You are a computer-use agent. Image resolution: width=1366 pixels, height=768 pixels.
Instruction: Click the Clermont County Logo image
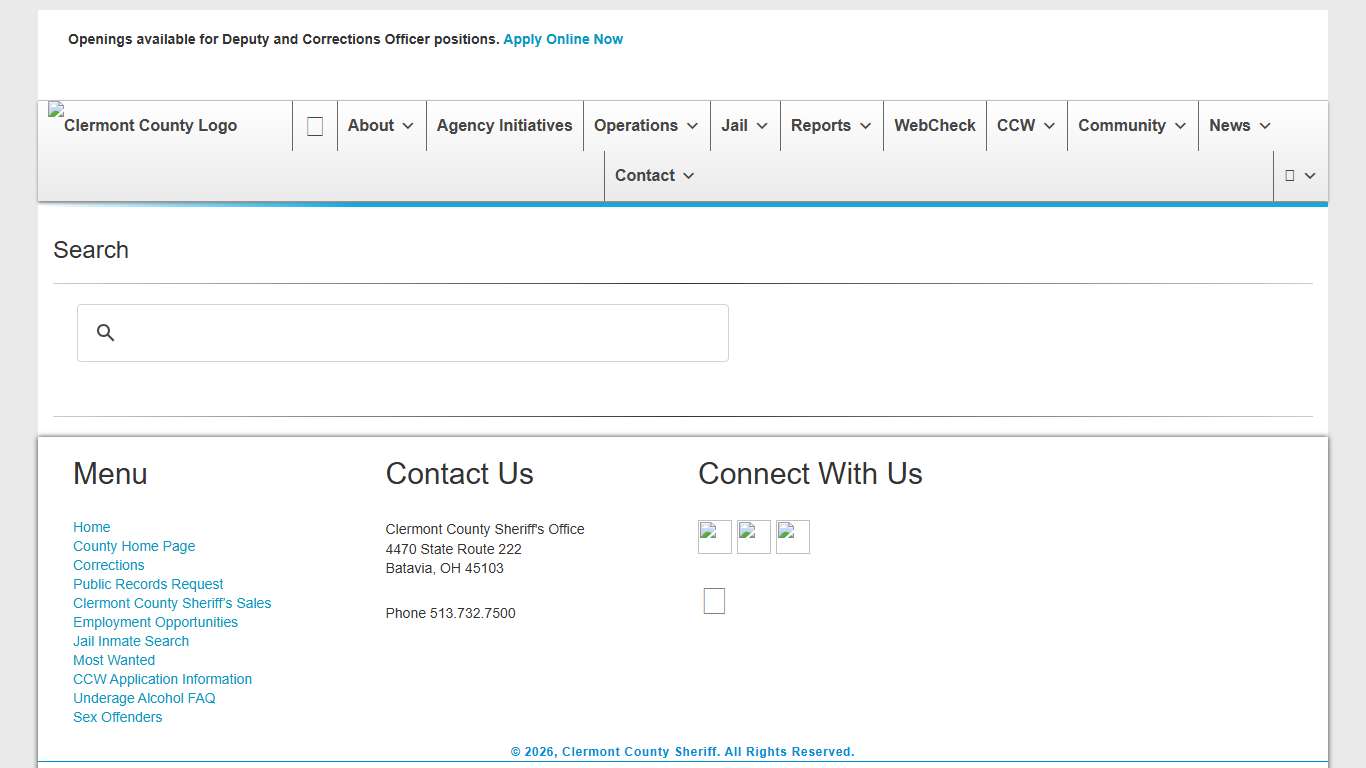tap(143, 125)
